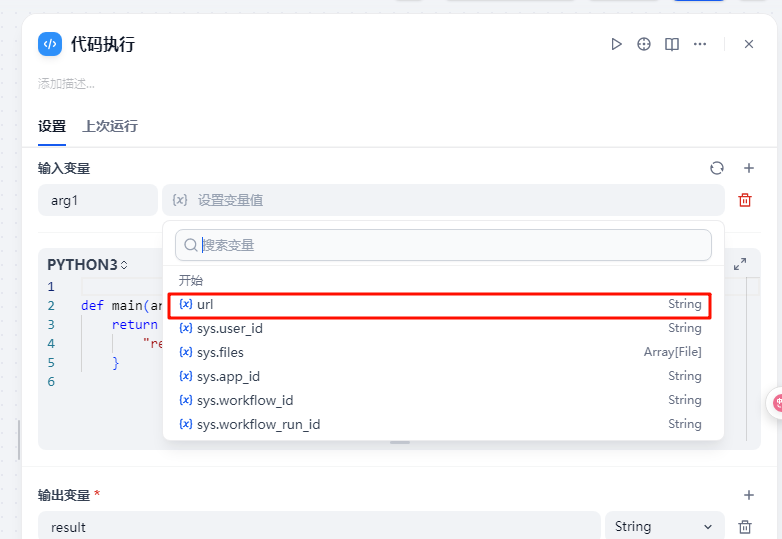
Task: Delete the arg1 input variable
Action: click(745, 200)
